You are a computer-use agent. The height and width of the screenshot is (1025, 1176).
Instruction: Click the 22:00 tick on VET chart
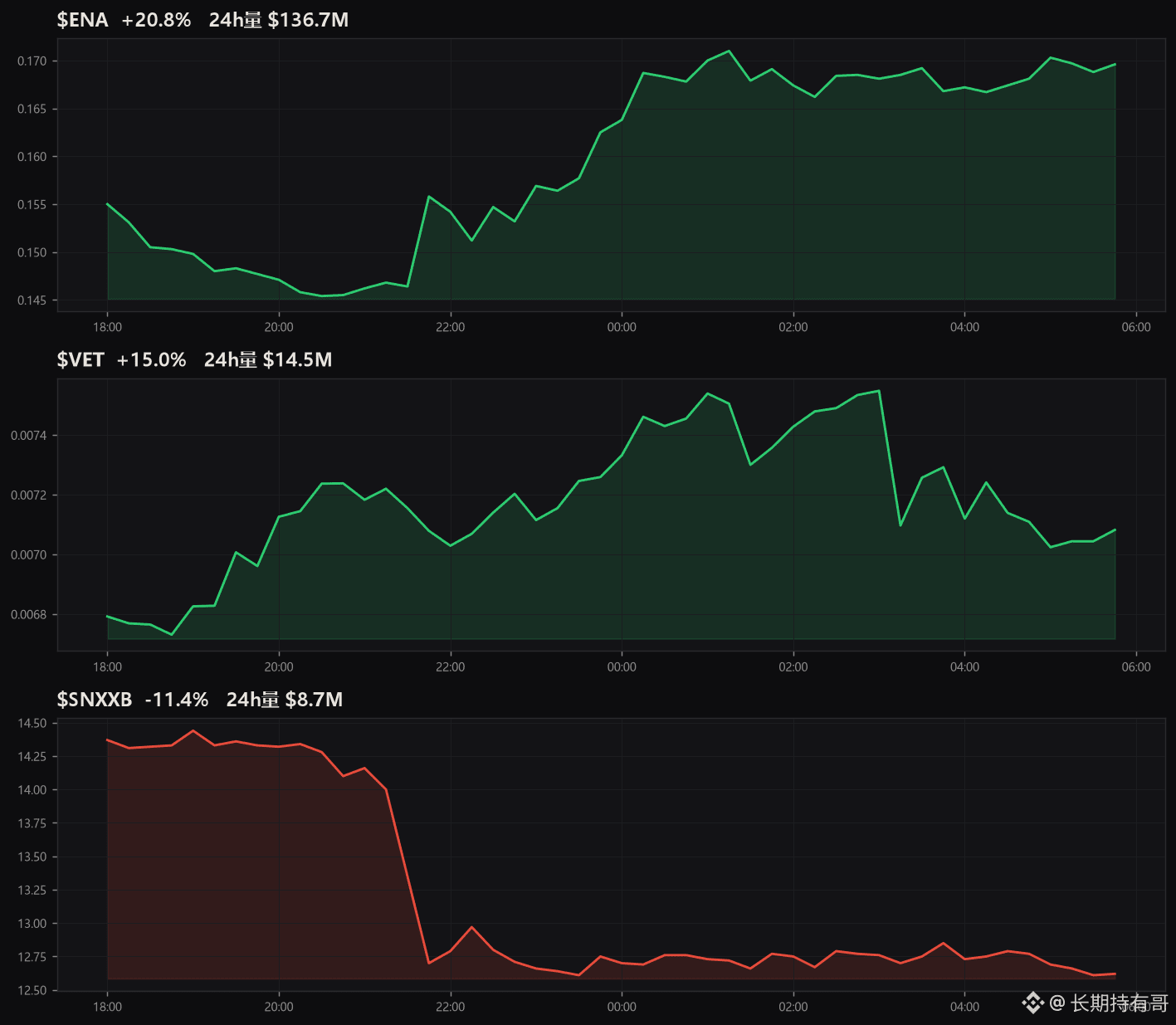[x=451, y=666]
